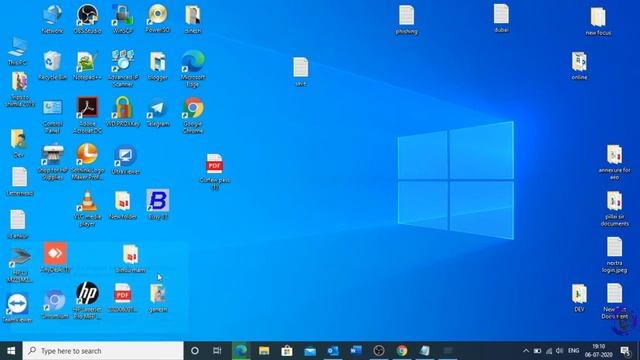Open the Trip to shimla 2019 folder
Image resolution: width=640 pixels, height=360 pixels.
click(20, 89)
